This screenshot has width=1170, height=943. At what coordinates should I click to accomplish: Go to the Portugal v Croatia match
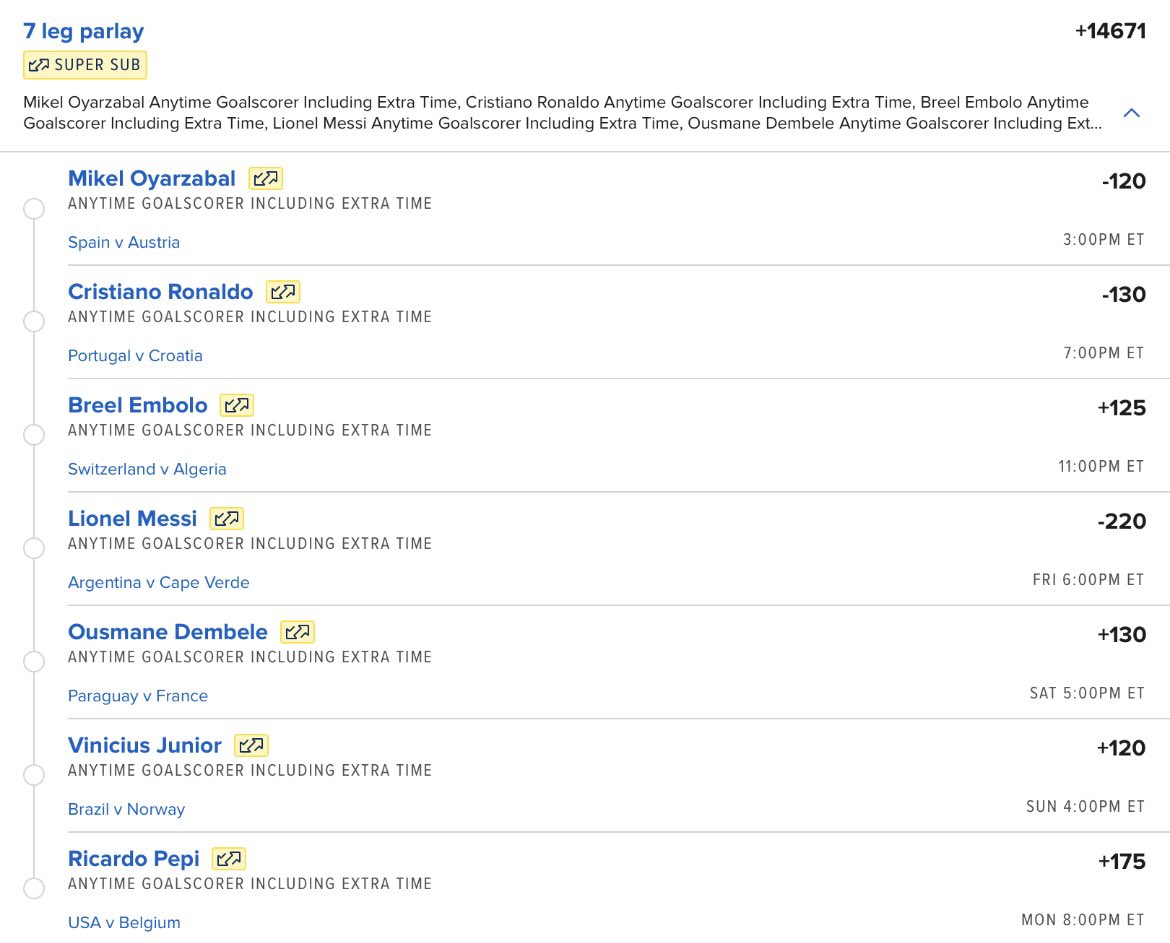(x=135, y=356)
